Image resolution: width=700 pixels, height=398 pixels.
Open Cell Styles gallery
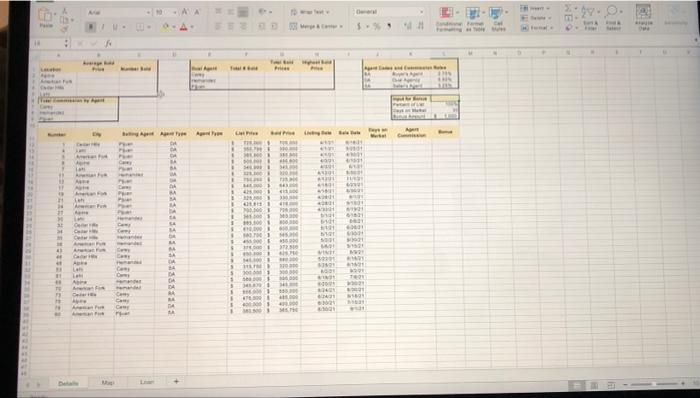pos(498,19)
